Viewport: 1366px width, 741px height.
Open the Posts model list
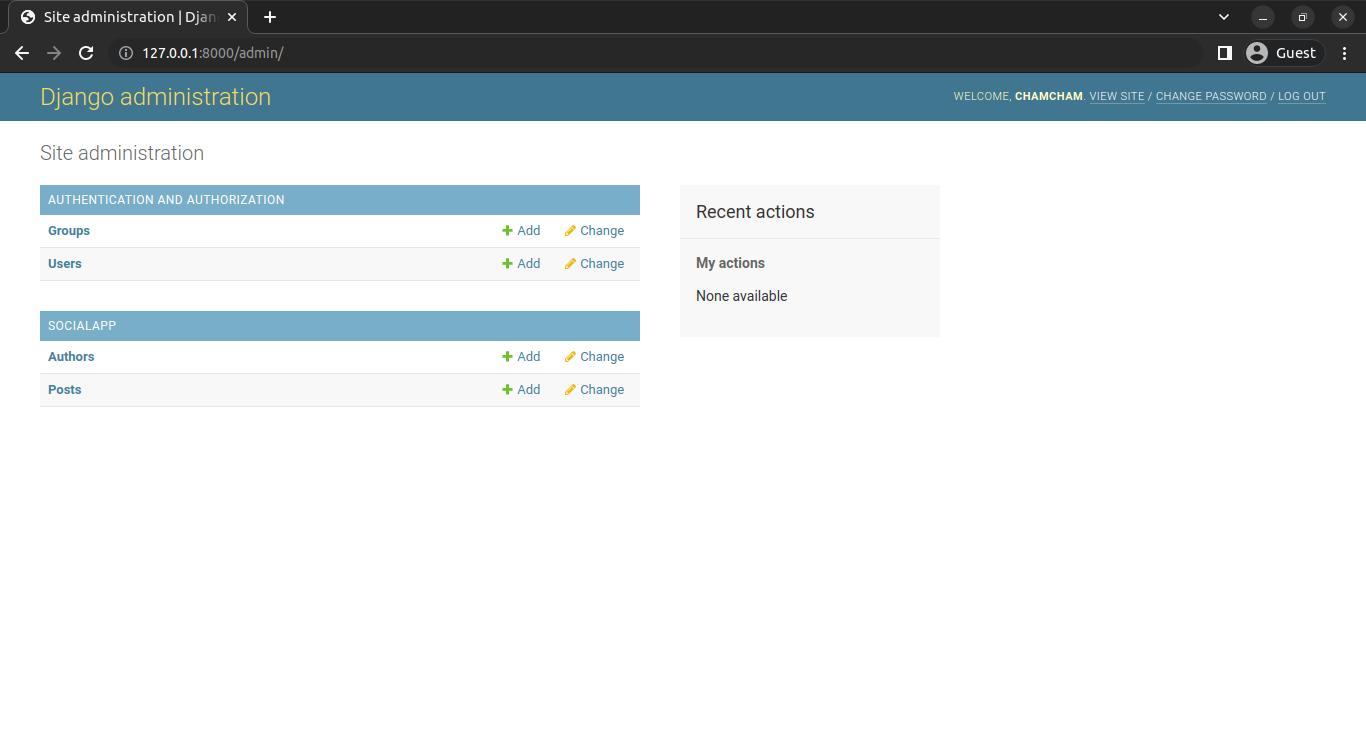[x=65, y=390]
